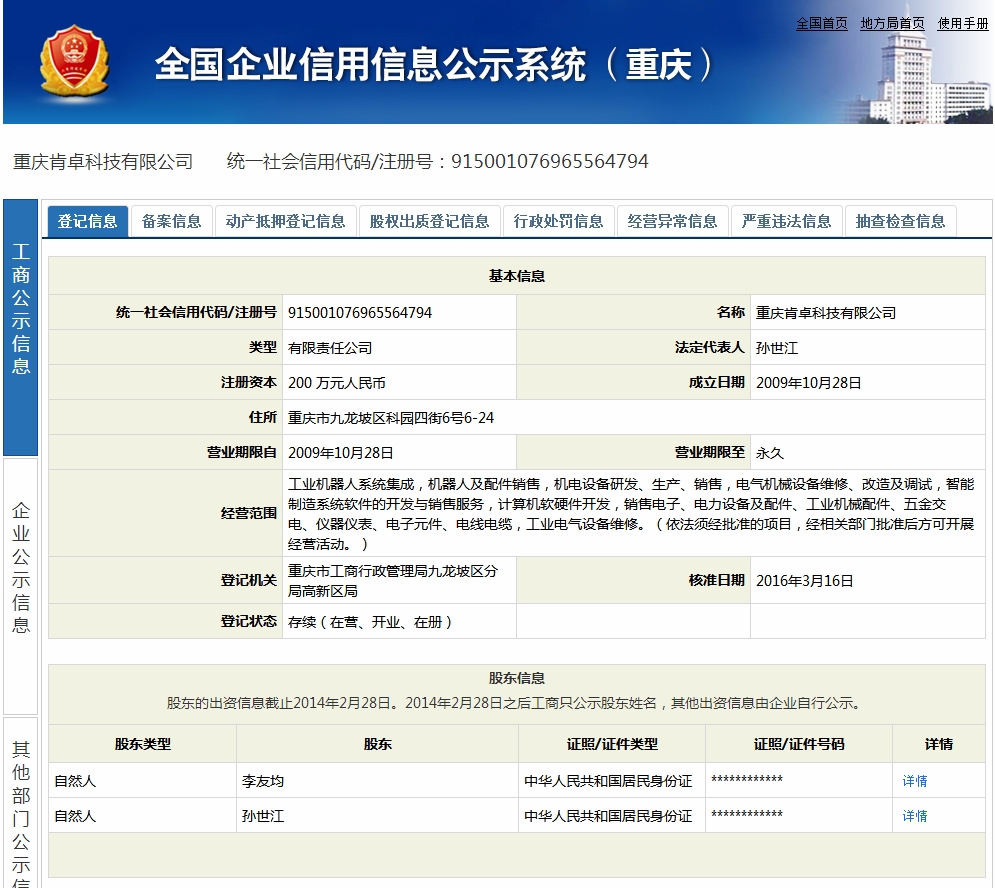View 详情 for shareholder 孙世江
Viewport: 995px width, 888px height.
click(x=914, y=816)
